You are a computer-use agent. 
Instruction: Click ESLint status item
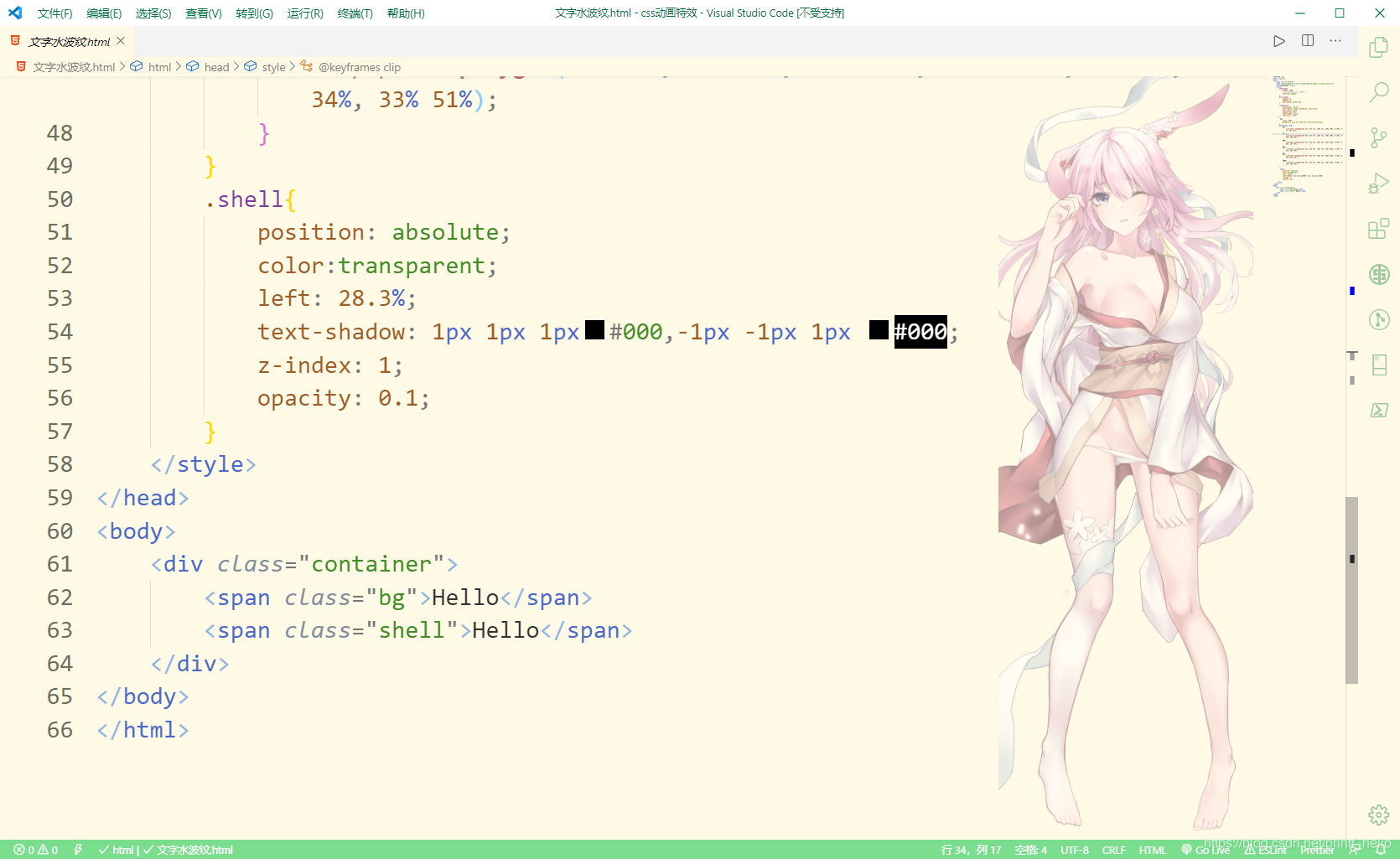tap(1266, 850)
